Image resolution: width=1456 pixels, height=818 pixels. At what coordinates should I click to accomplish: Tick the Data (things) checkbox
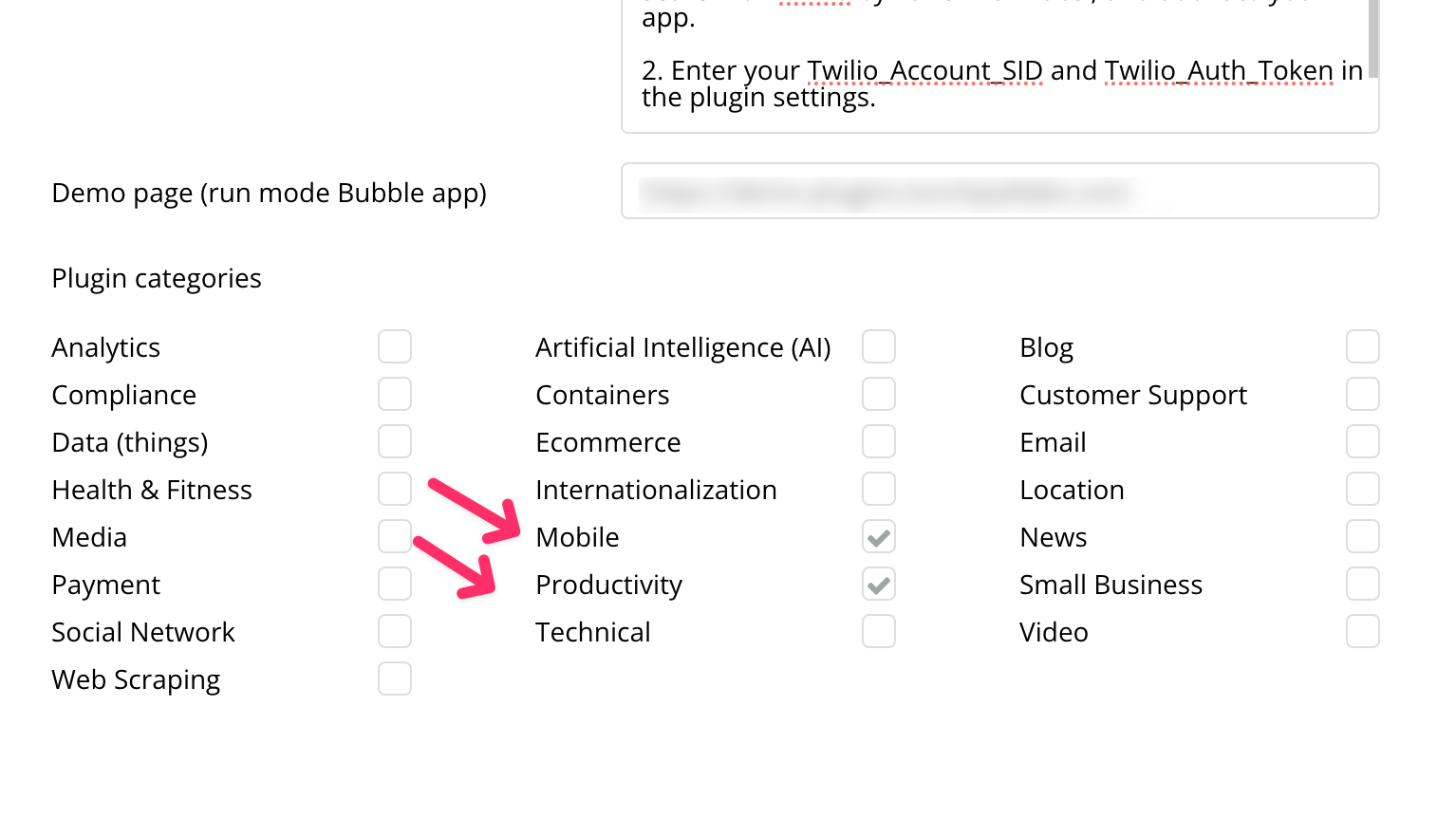click(x=395, y=441)
